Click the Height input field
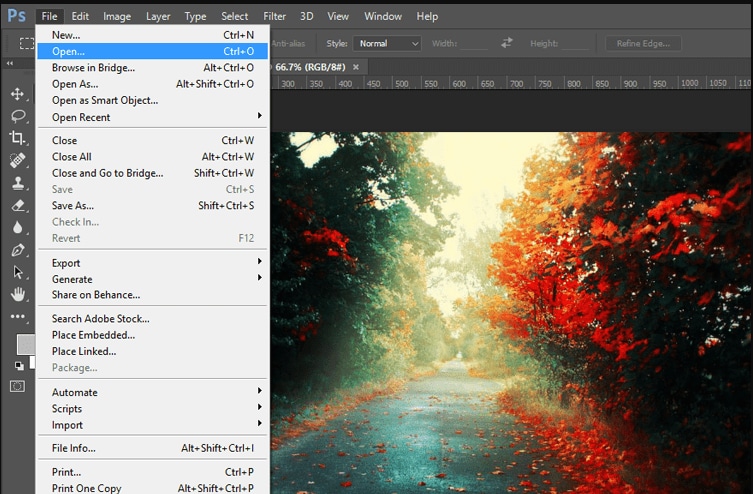 click(575, 44)
